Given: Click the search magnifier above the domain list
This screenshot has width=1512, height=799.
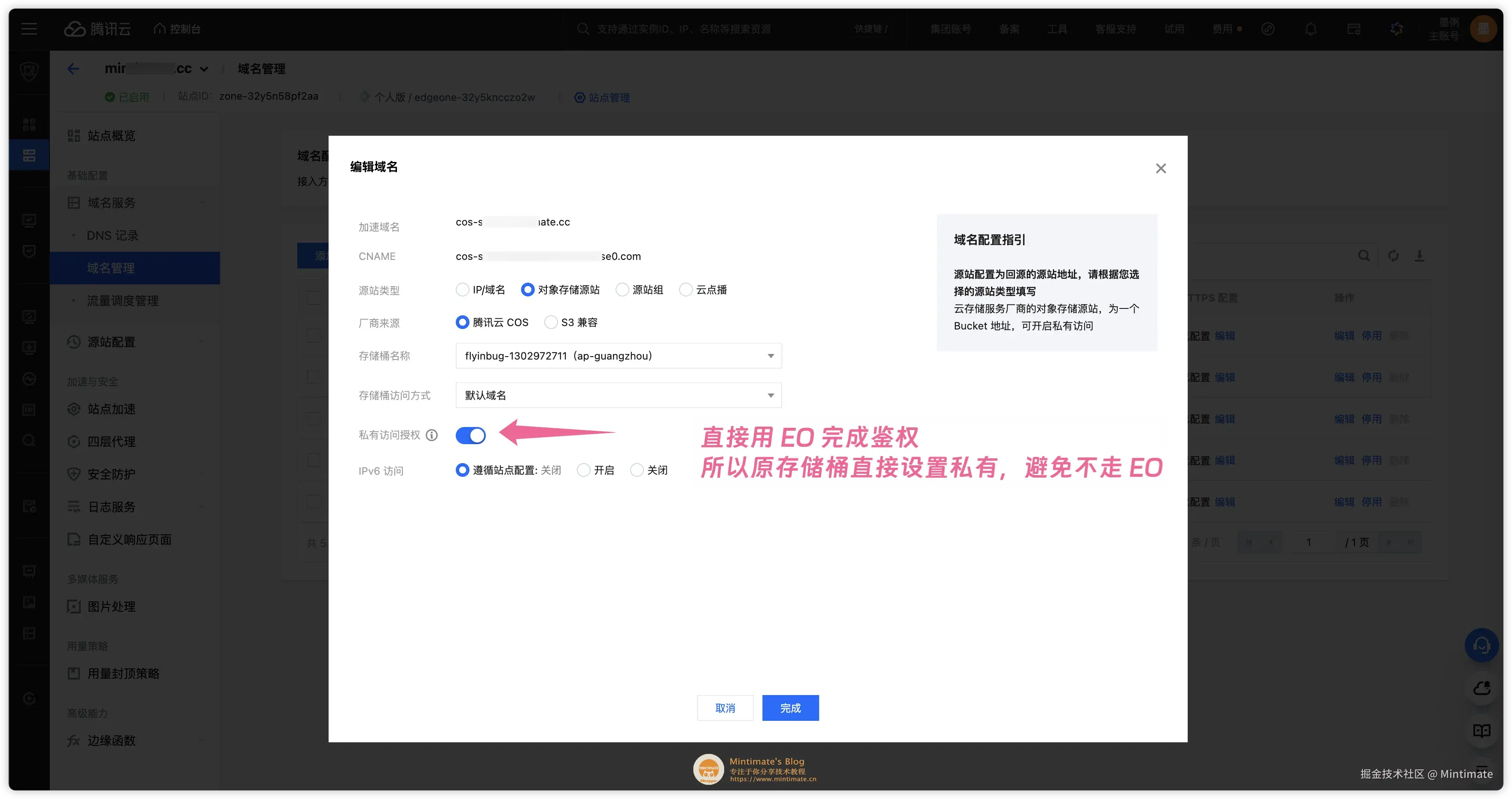Looking at the screenshot, I should tap(1364, 256).
